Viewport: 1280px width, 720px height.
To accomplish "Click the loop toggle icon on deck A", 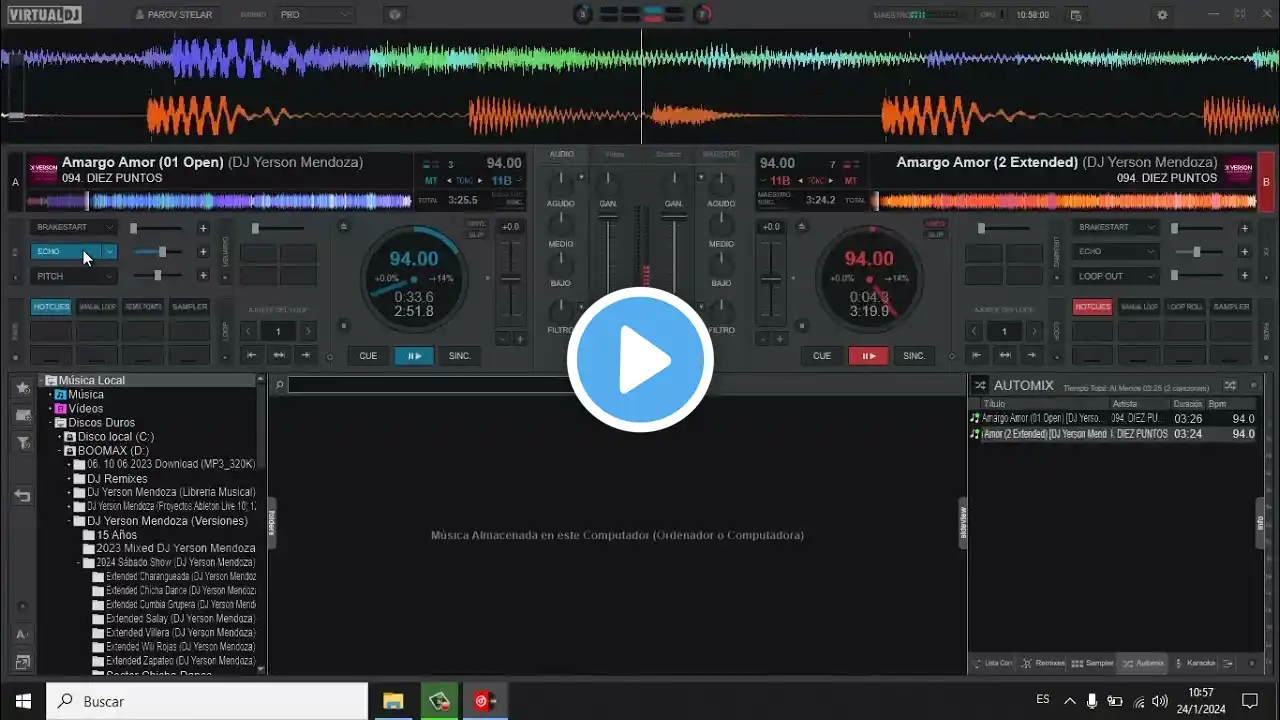I will tap(279, 355).
